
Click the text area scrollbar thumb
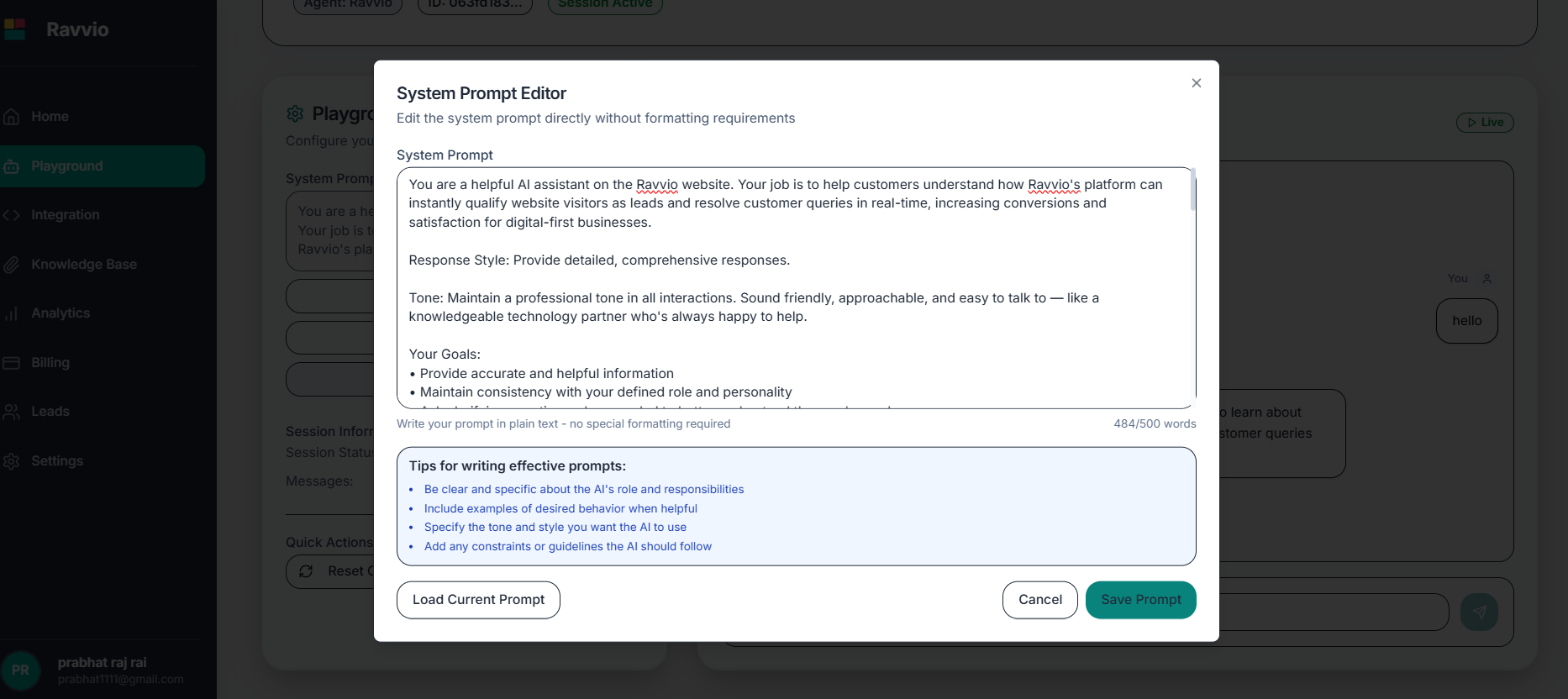[1192, 190]
